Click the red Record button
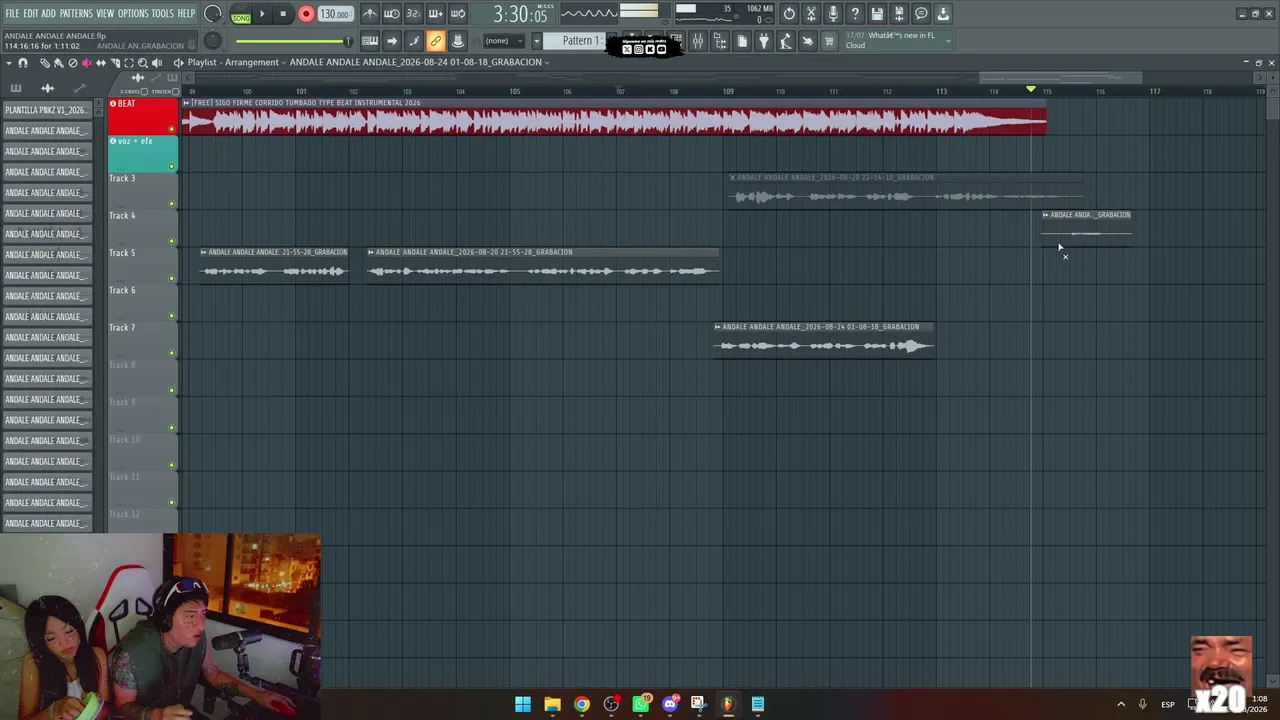Screen dimensions: 1280x720 tap(306, 14)
